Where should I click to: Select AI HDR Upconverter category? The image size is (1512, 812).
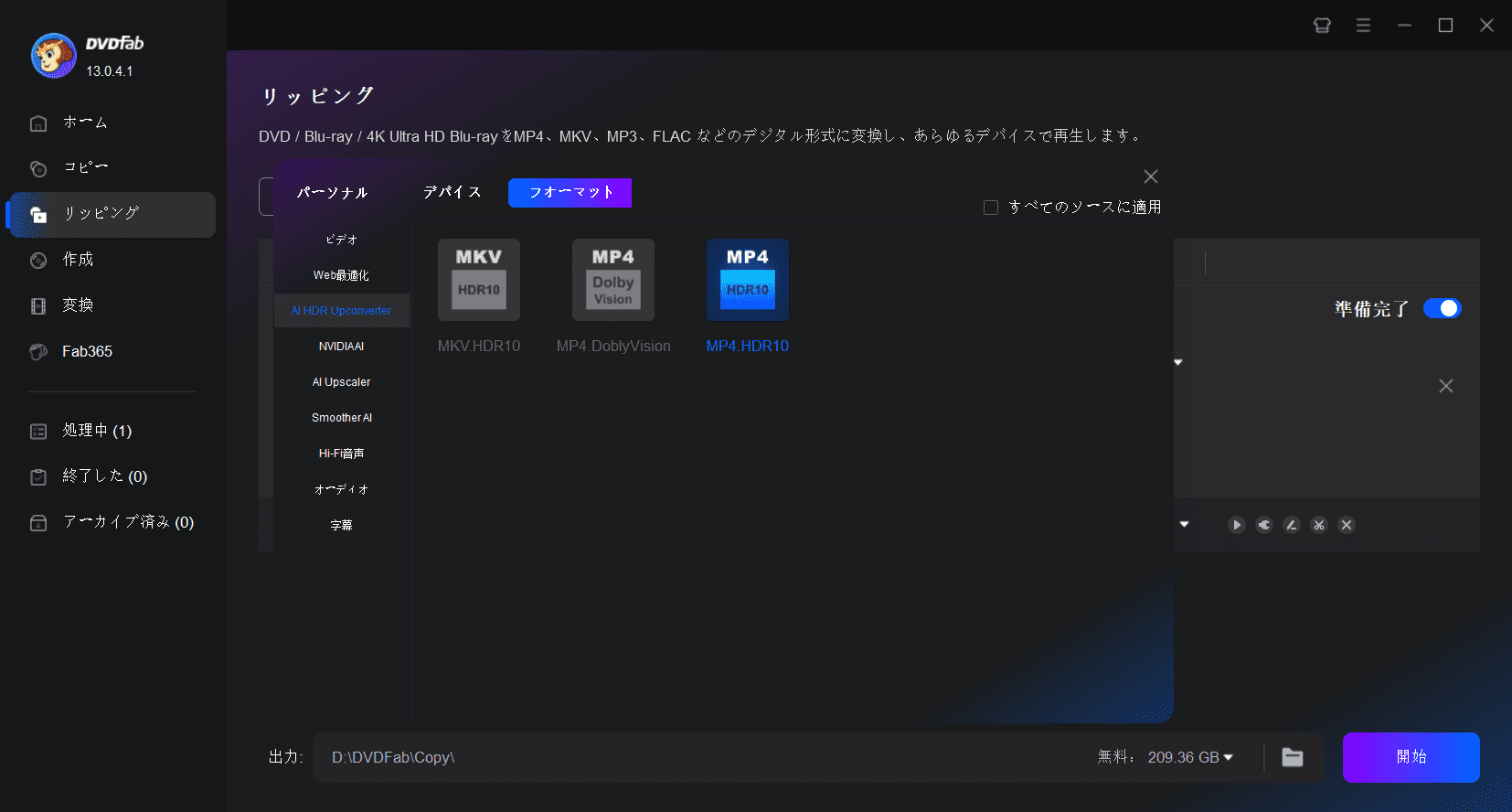[341, 311]
